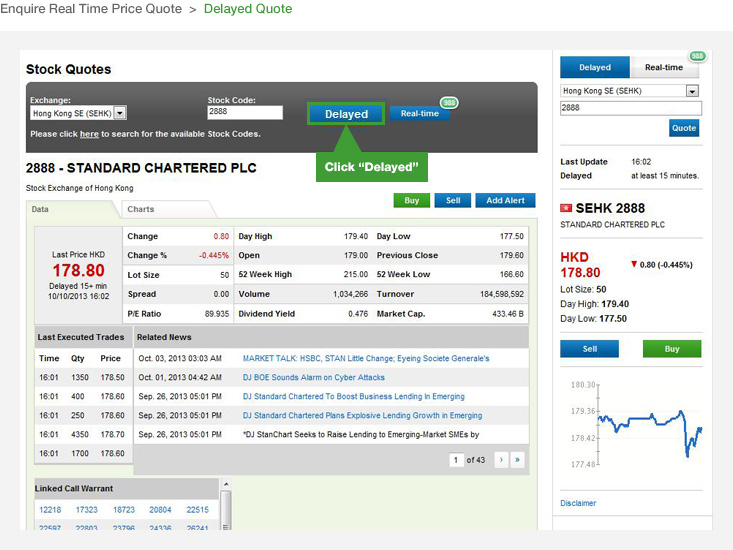The height and width of the screenshot is (550, 733).
Task: Click the Sell button in sidebar
Action: [589, 349]
